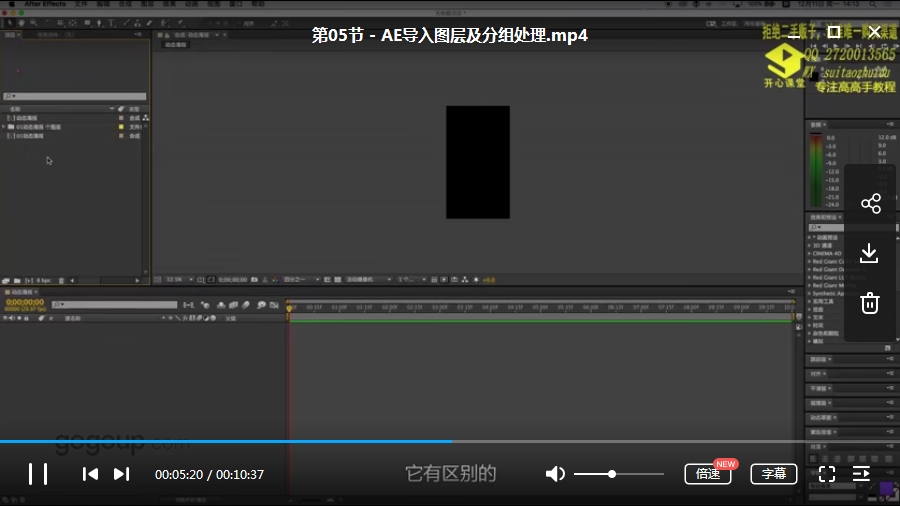Click the share icon in the side panel

[871, 204]
